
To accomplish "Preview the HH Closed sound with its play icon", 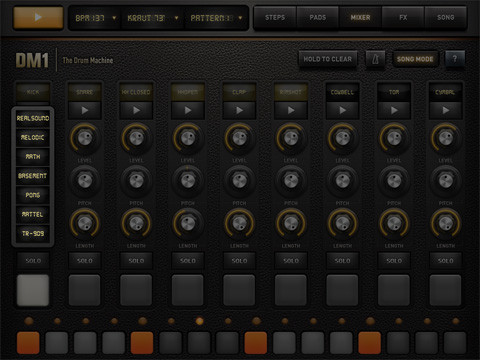I will (136, 110).
